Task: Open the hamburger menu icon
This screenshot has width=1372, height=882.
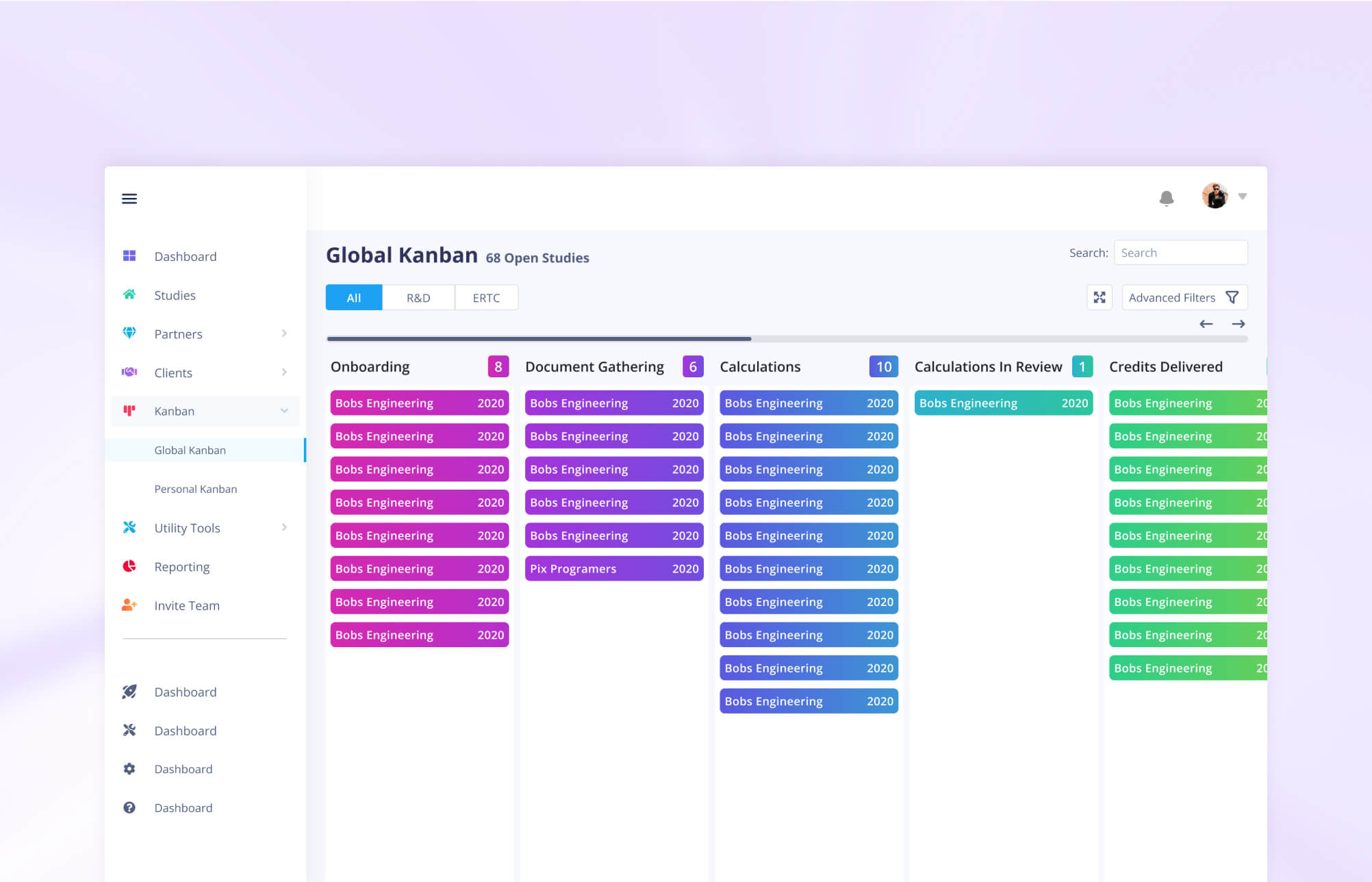Action: tap(129, 199)
